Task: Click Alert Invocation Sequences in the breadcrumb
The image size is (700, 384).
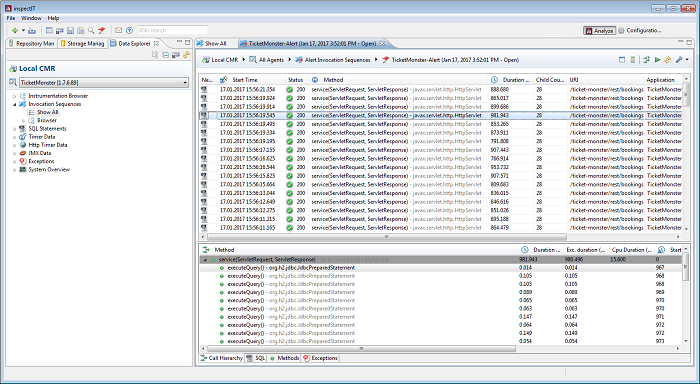Action: pos(338,60)
